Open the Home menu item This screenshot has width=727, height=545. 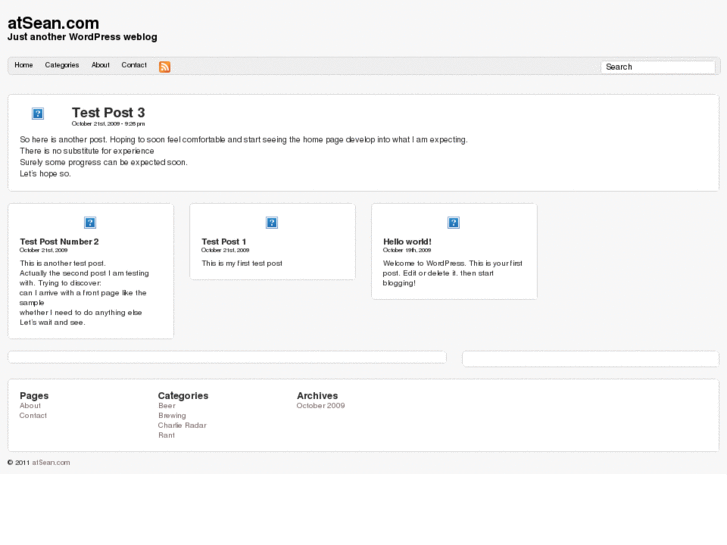(24, 65)
